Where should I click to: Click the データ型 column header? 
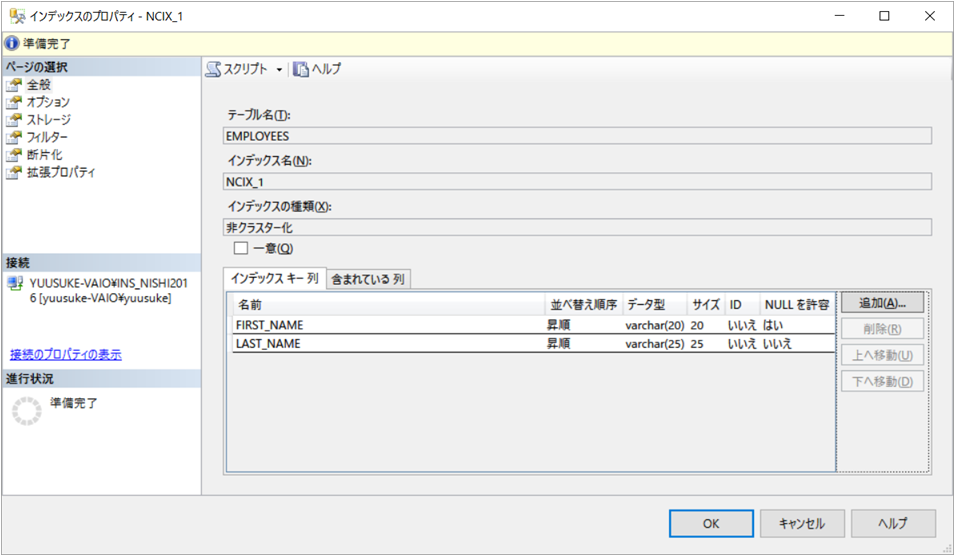(x=655, y=304)
